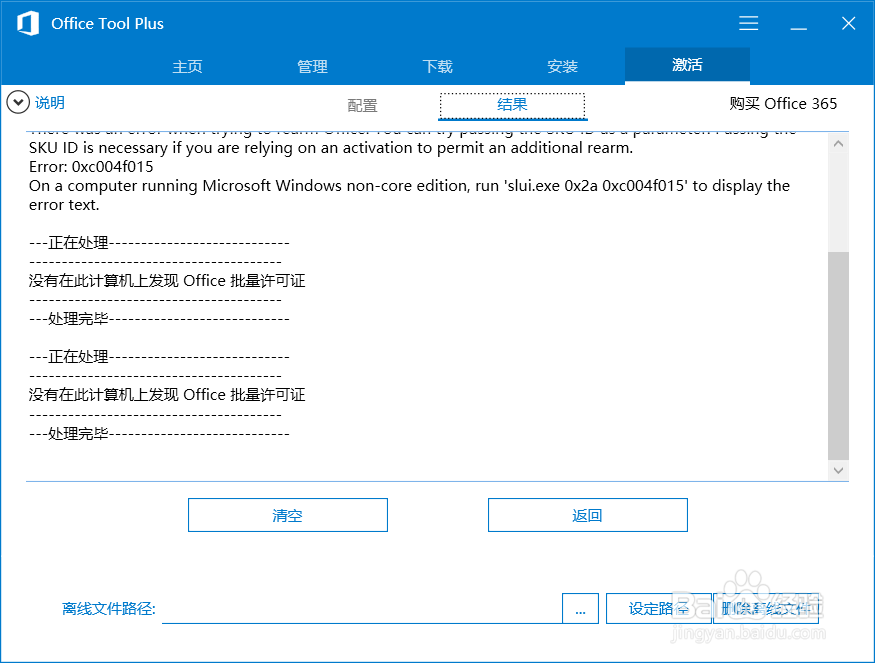Open the 结果 sub-tab
Viewport: 875px width, 663px height.
coord(512,105)
